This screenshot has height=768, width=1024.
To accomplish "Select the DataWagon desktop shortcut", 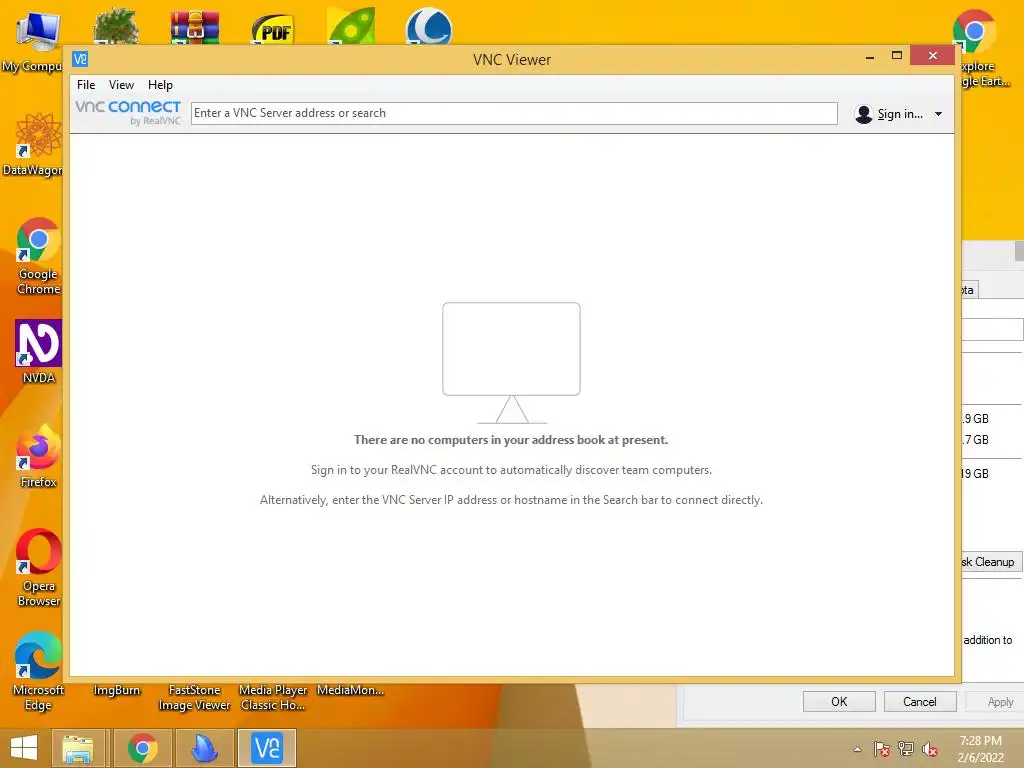I will coord(33,145).
